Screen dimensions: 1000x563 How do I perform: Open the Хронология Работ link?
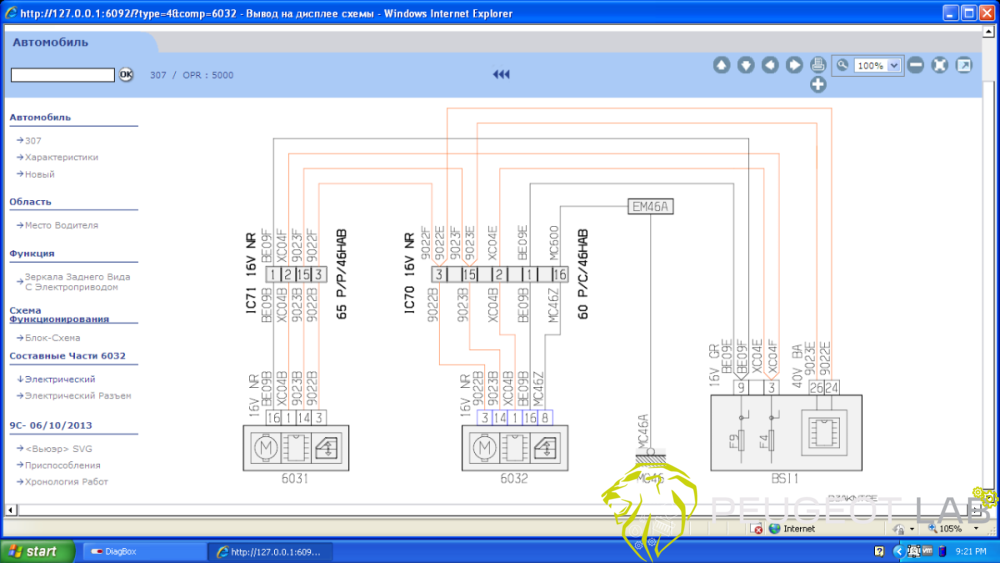coord(66,482)
